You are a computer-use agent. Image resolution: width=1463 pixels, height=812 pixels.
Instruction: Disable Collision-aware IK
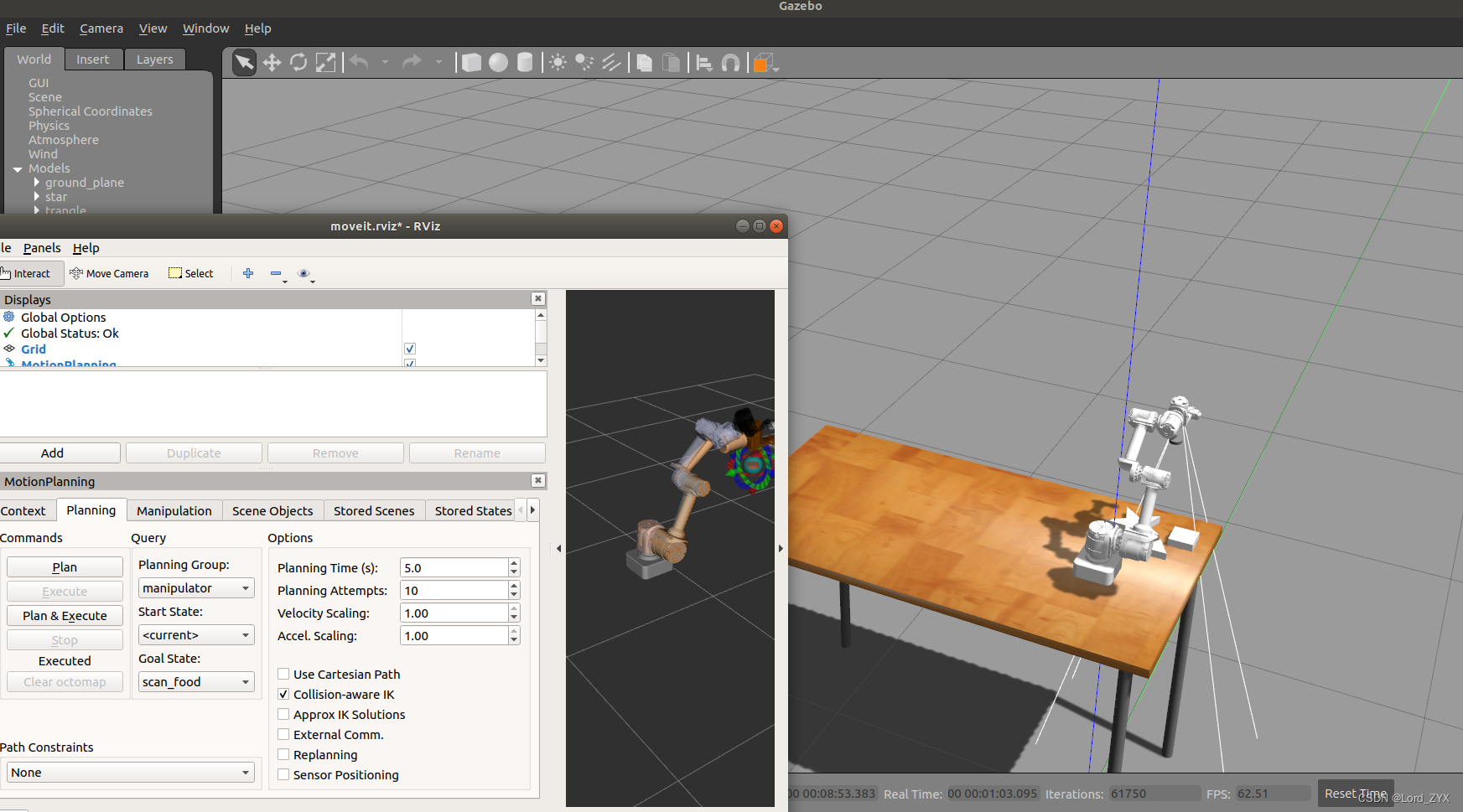click(283, 694)
